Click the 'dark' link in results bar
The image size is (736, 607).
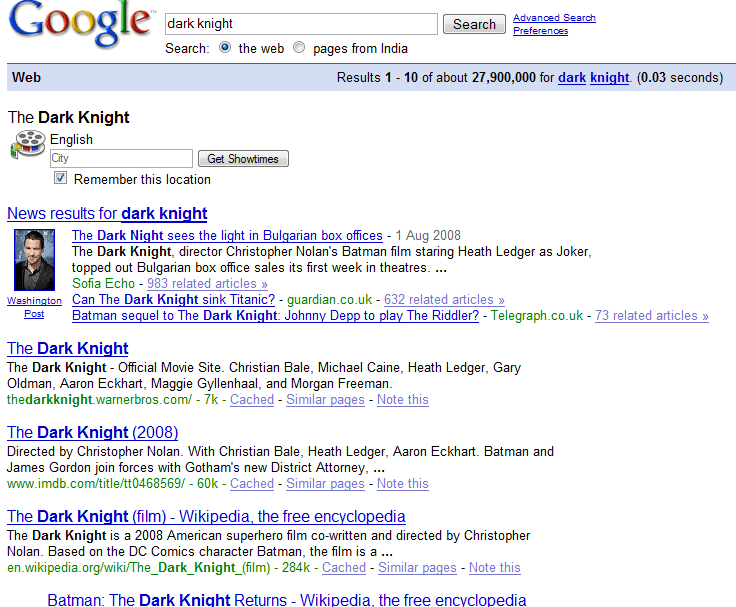coord(572,77)
